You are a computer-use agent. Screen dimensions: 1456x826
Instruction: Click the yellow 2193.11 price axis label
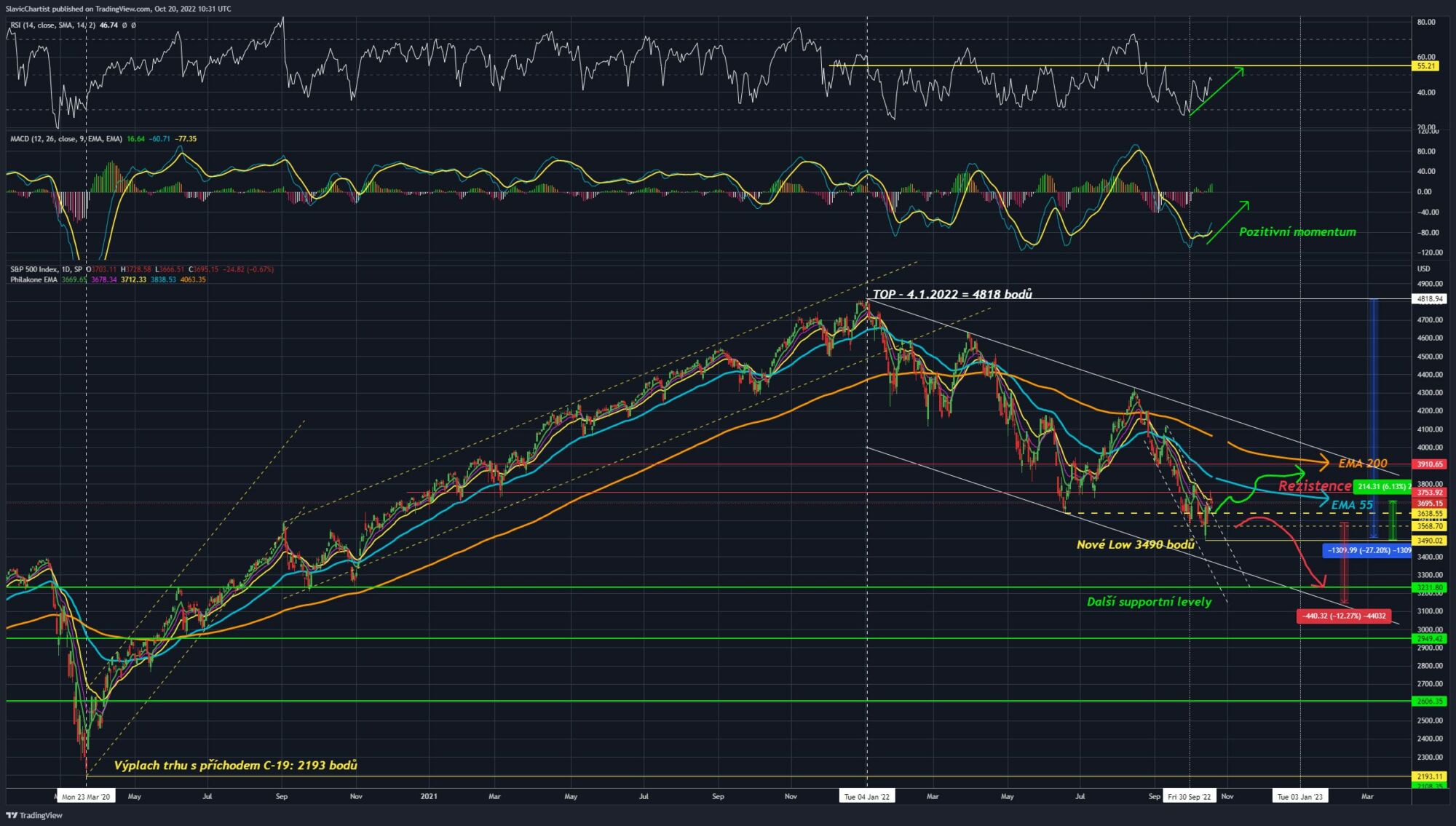pyautogui.click(x=1430, y=777)
